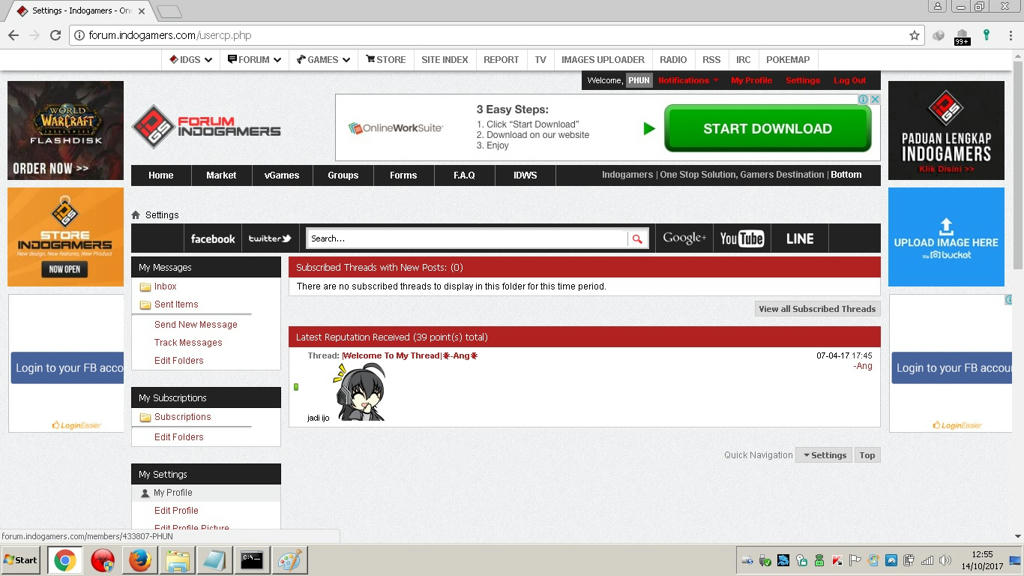The image size is (1024, 576).
Task: Open the twitter social button
Action: 270,239
